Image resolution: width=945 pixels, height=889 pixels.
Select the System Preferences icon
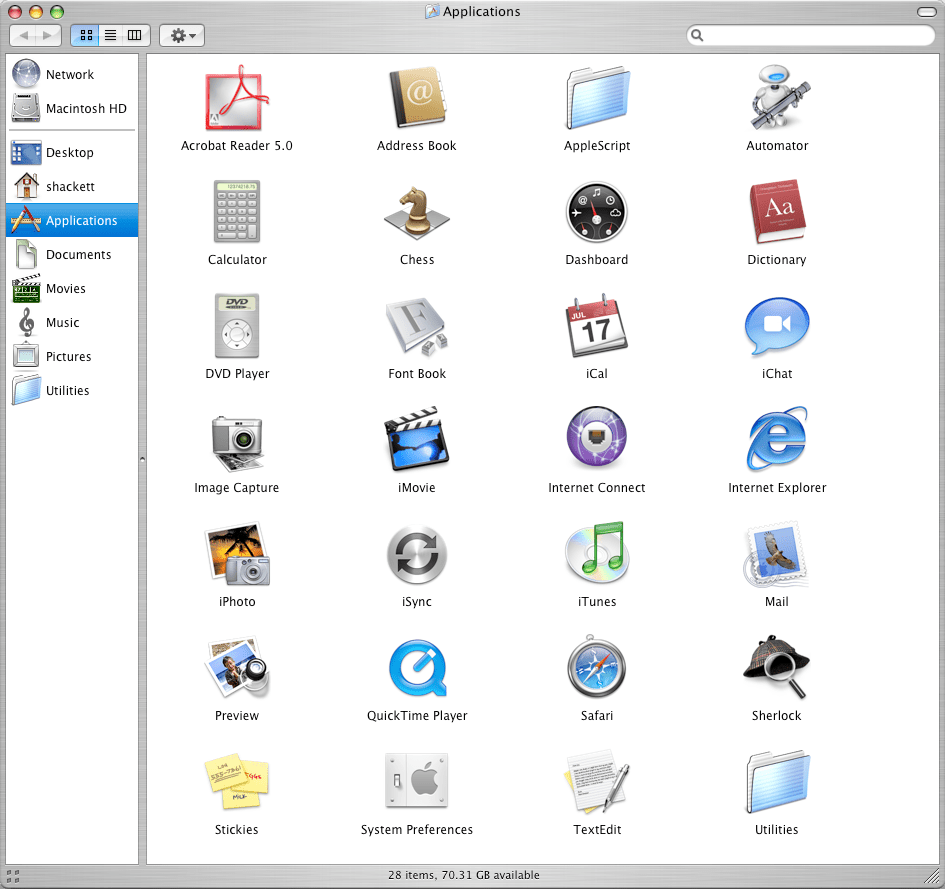tap(417, 782)
